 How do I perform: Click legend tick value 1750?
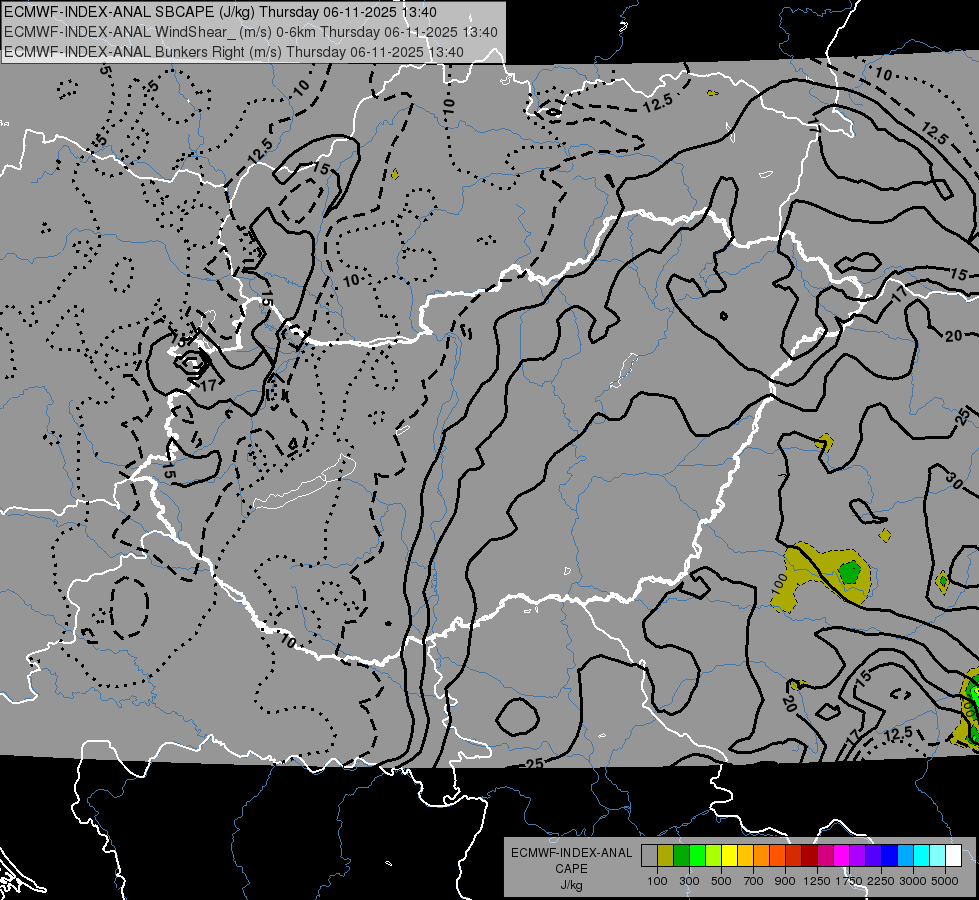pyautogui.click(x=849, y=881)
